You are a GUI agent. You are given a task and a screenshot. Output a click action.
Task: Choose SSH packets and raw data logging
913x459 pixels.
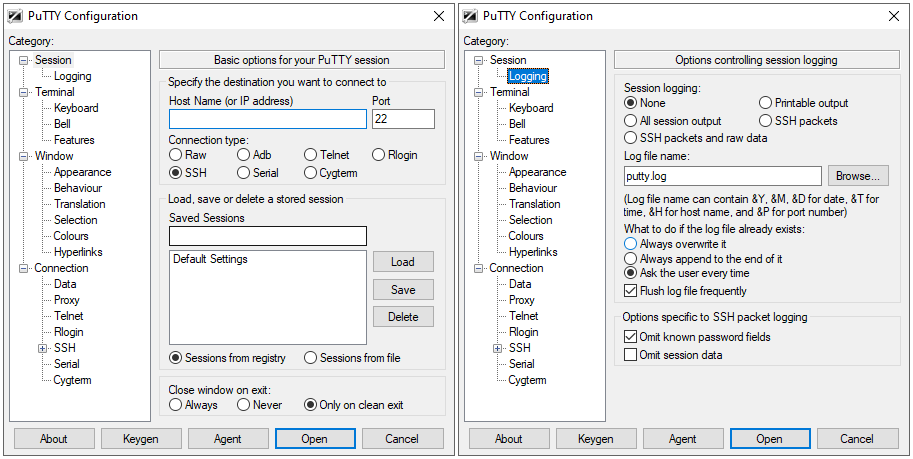click(696, 138)
